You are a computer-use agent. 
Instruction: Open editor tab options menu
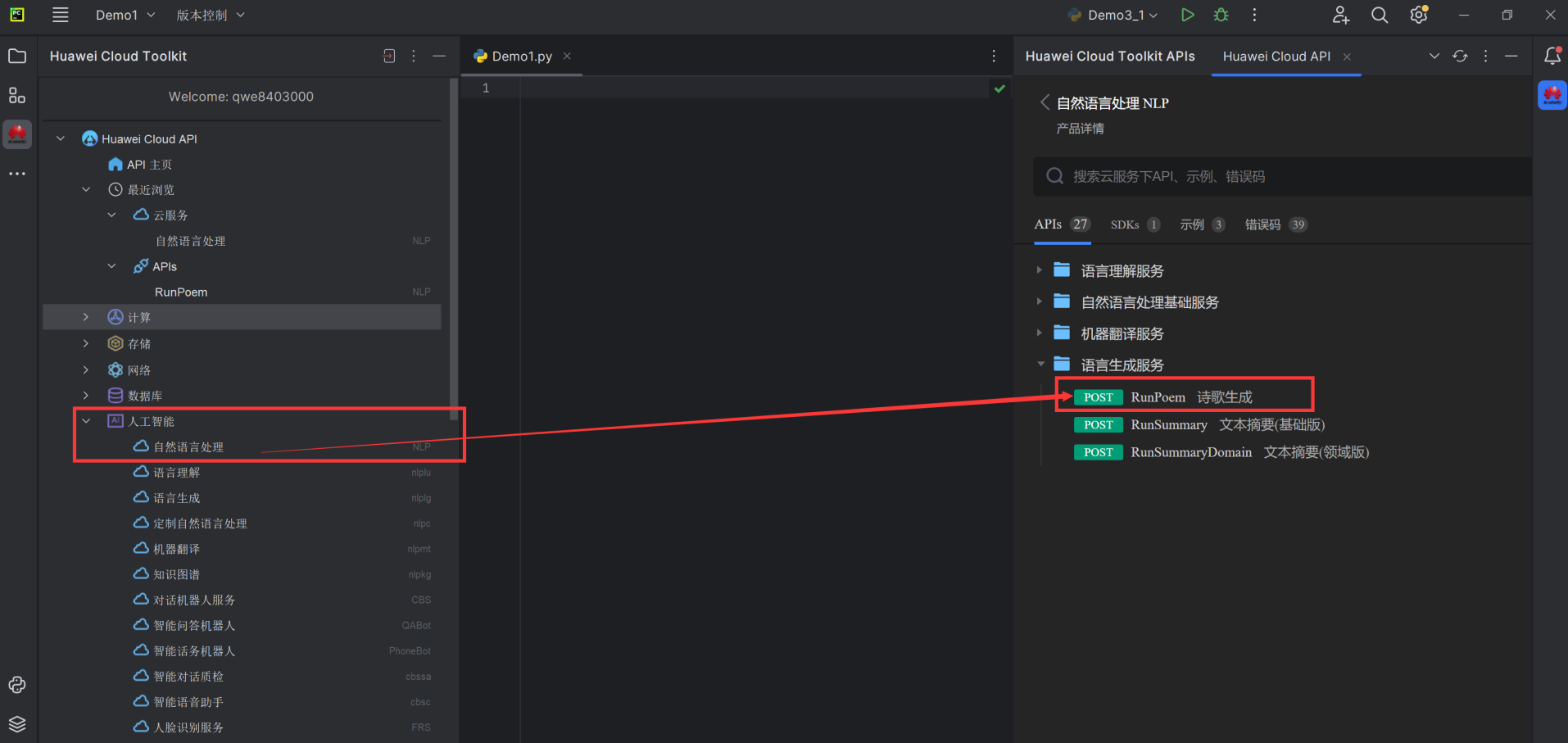click(x=994, y=56)
